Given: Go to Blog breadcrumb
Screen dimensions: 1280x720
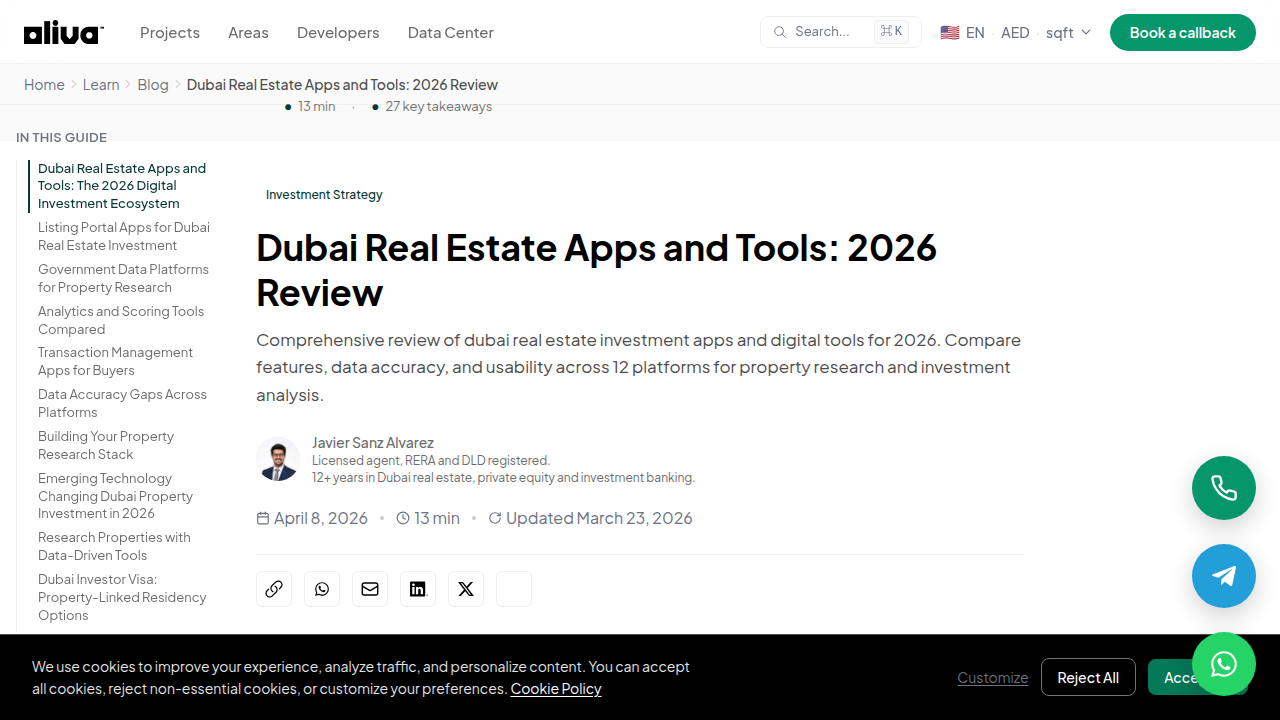Looking at the screenshot, I should point(153,85).
